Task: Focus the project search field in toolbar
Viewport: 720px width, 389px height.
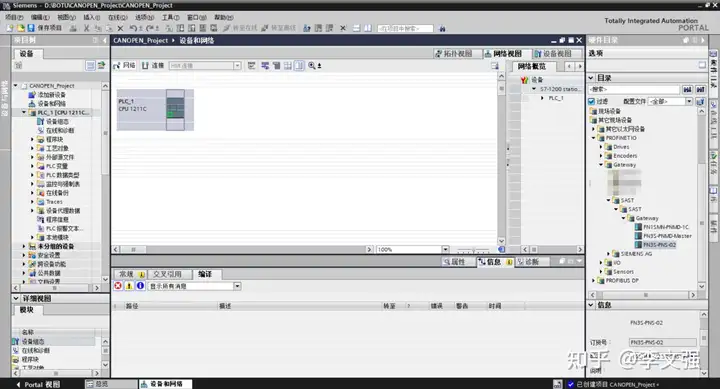Action: click(x=405, y=28)
